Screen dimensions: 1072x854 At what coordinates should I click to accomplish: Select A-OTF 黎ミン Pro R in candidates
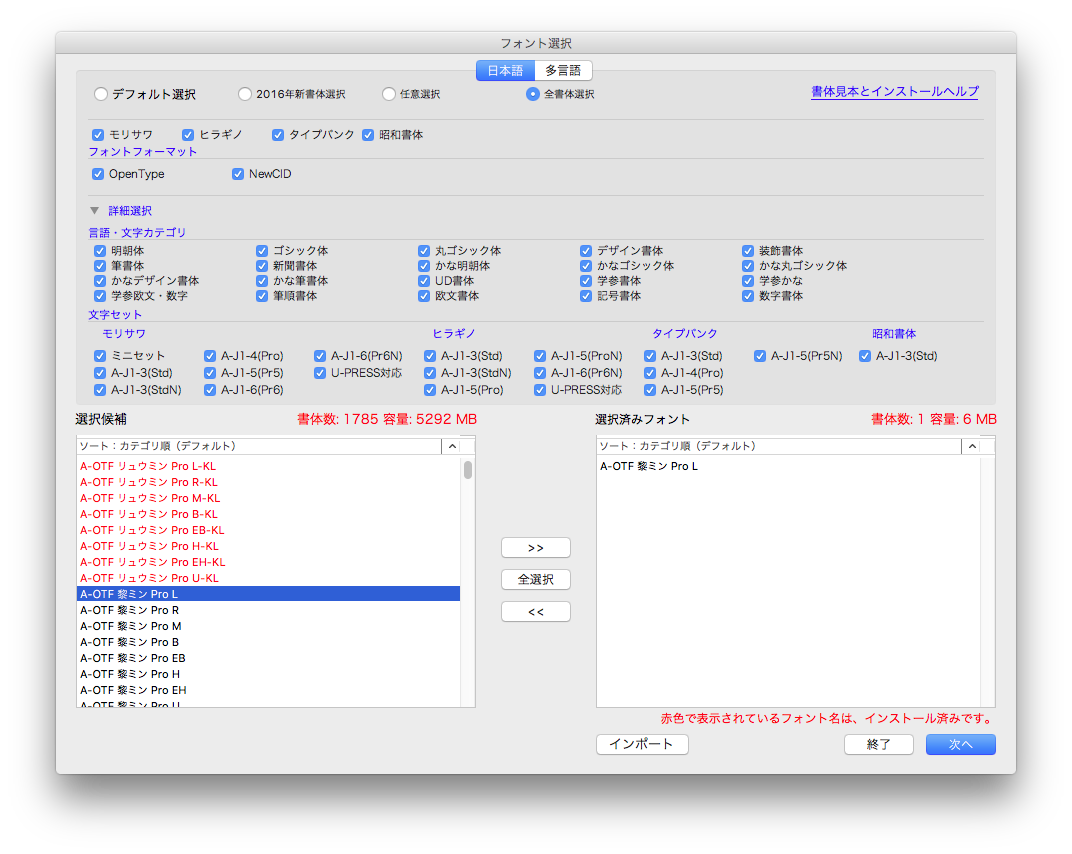click(269, 611)
